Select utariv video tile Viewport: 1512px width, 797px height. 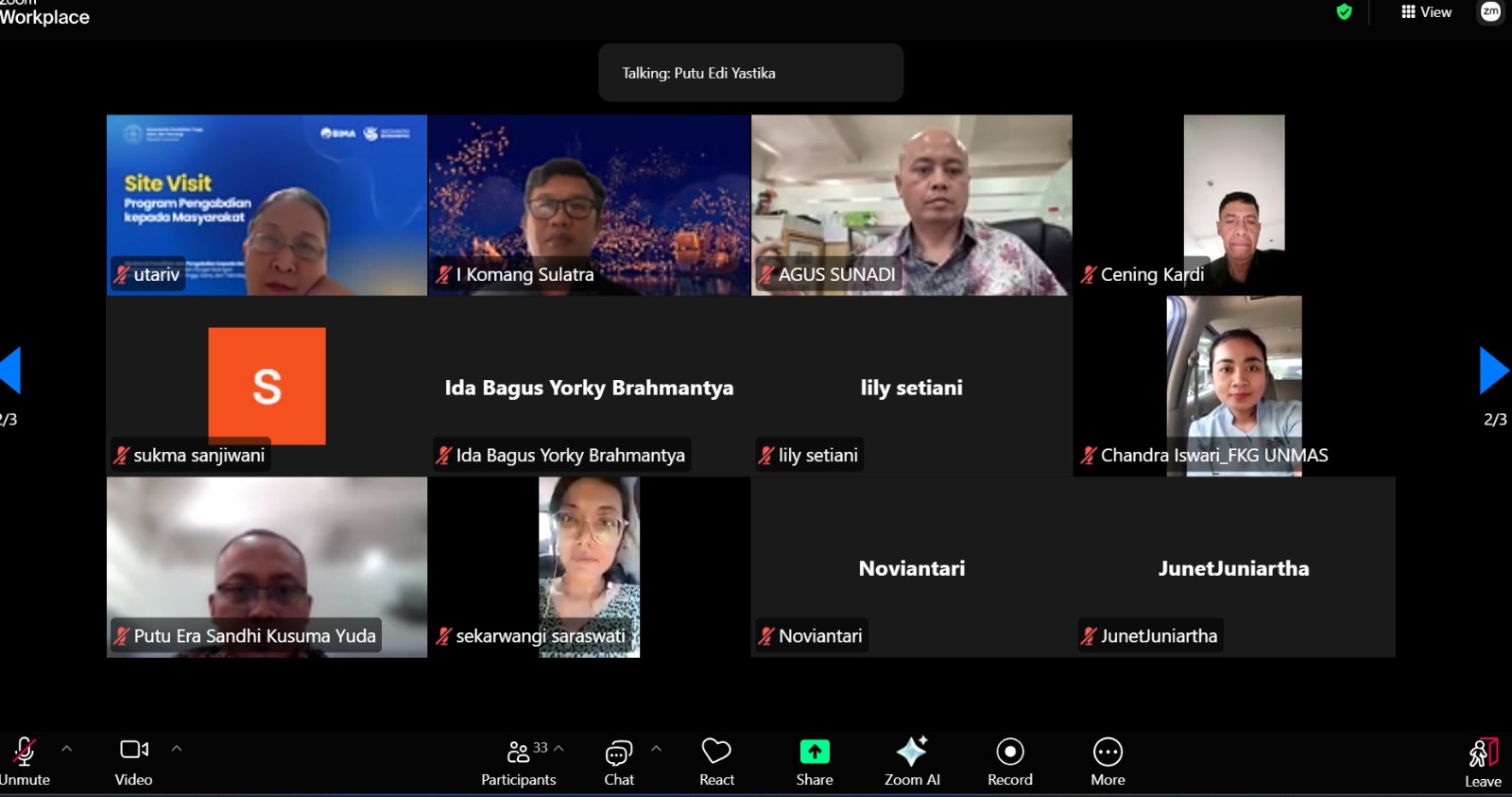[266, 205]
